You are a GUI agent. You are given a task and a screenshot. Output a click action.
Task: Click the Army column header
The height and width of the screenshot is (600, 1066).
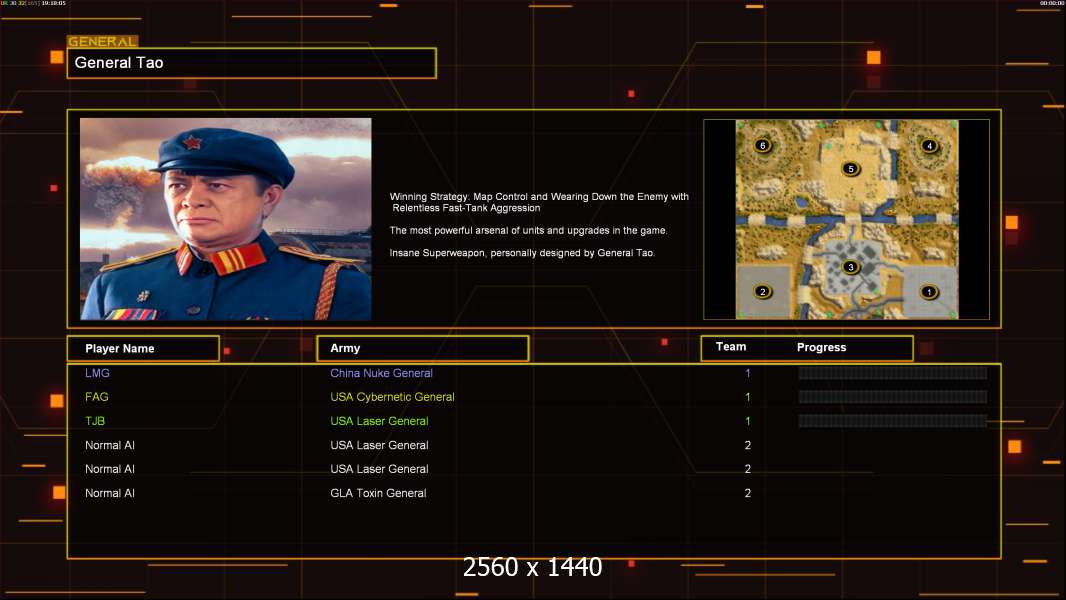[423, 348]
